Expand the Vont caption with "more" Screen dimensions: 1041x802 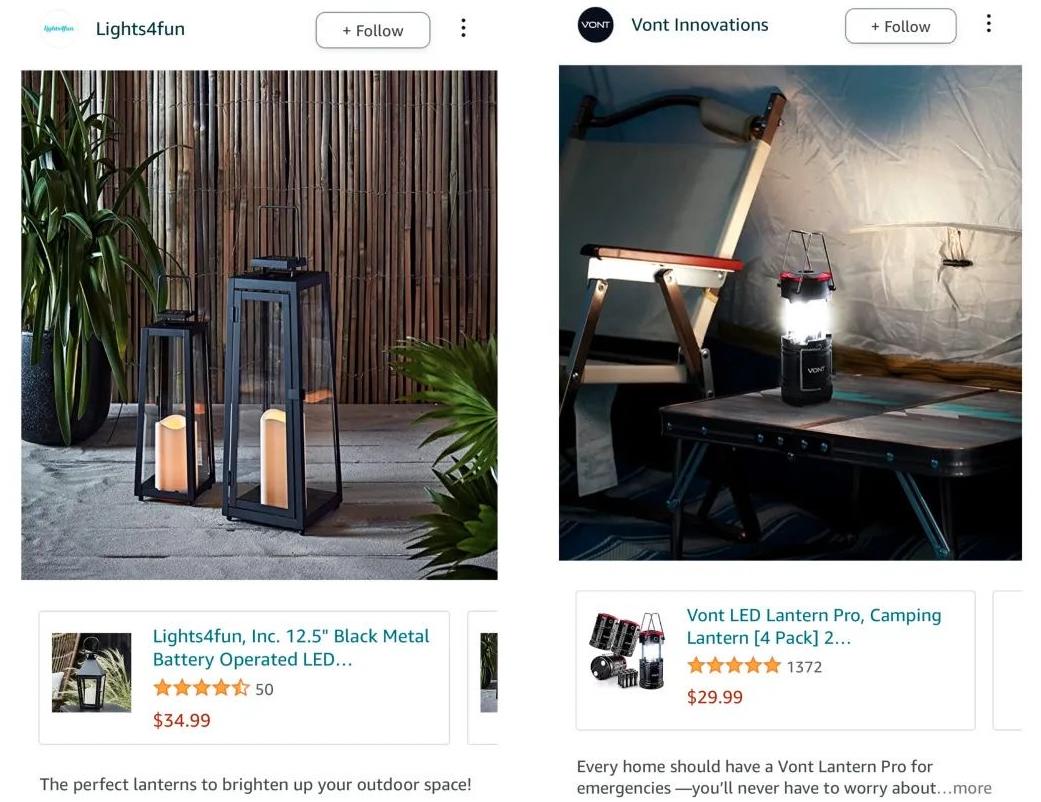972,788
